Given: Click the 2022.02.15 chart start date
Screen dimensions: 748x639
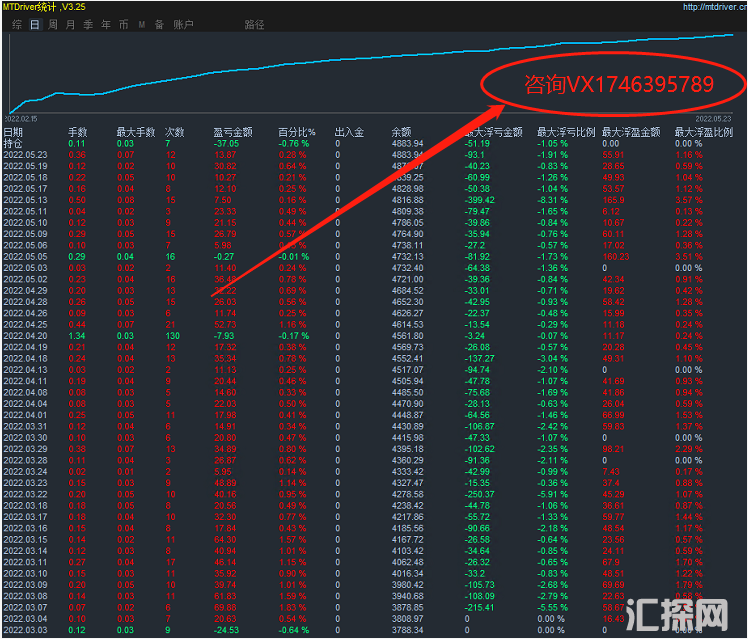Looking at the screenshot, I should pyautogui.click(x=22, y=117).
